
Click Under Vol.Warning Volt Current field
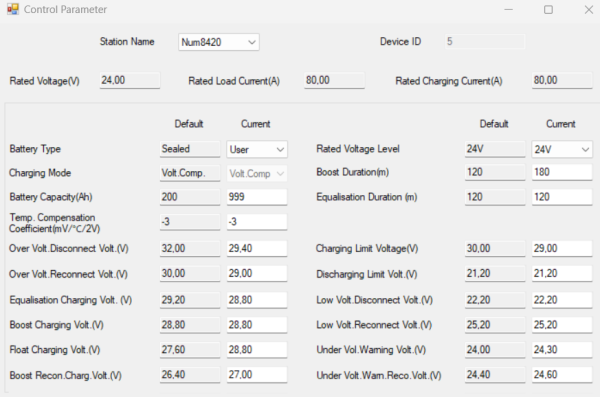(562, 350)
